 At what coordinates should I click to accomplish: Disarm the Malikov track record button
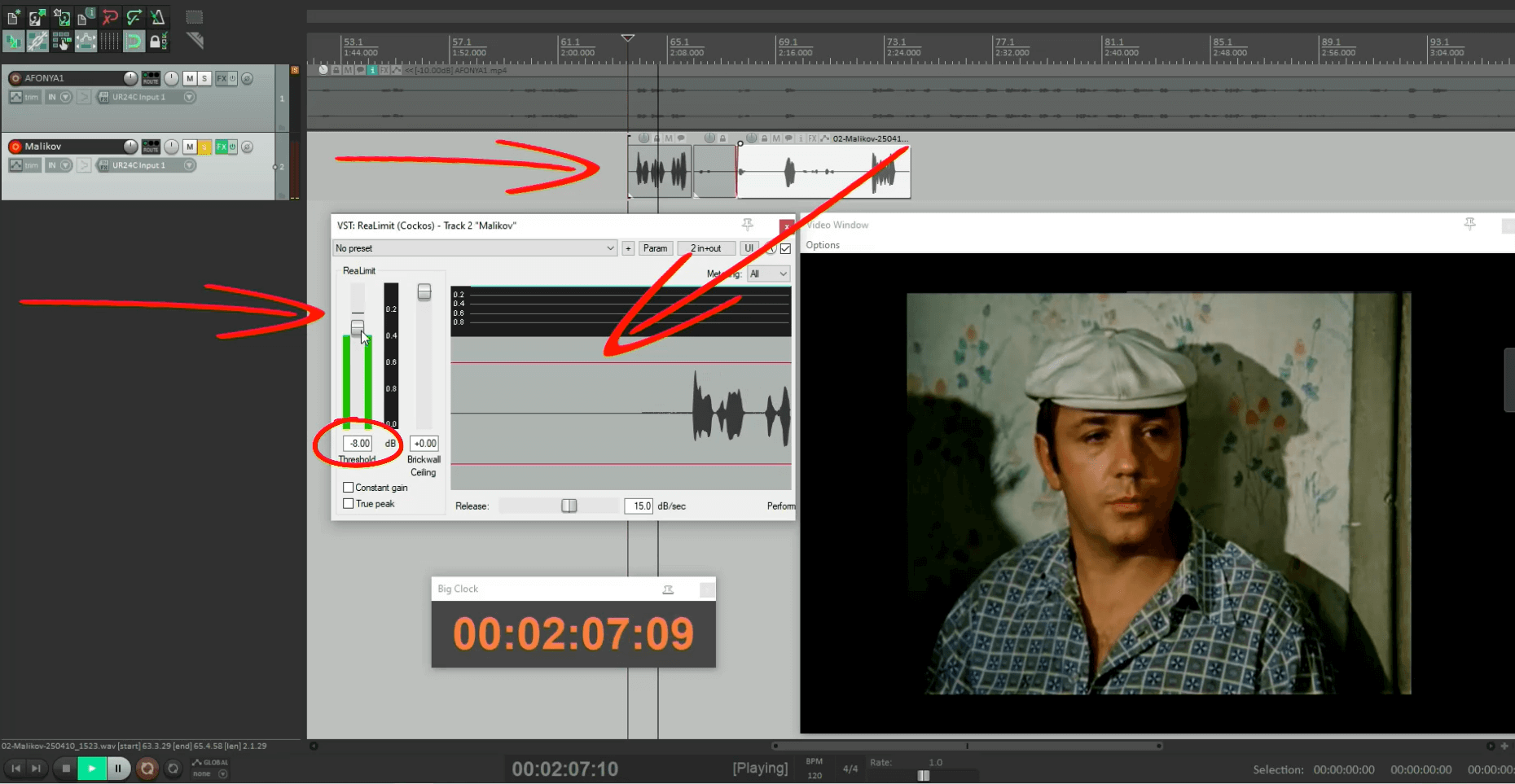(x=15, y=147)
